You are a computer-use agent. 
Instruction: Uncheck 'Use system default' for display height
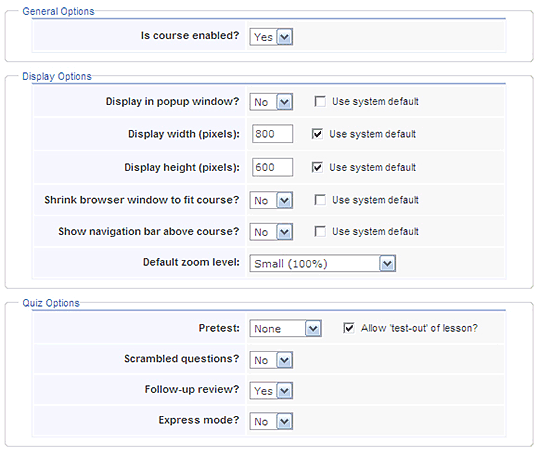[317, 167]
